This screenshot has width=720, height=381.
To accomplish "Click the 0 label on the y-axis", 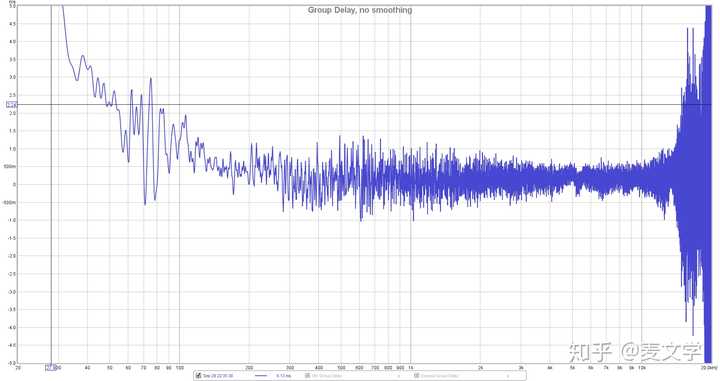I will point(14,185).
